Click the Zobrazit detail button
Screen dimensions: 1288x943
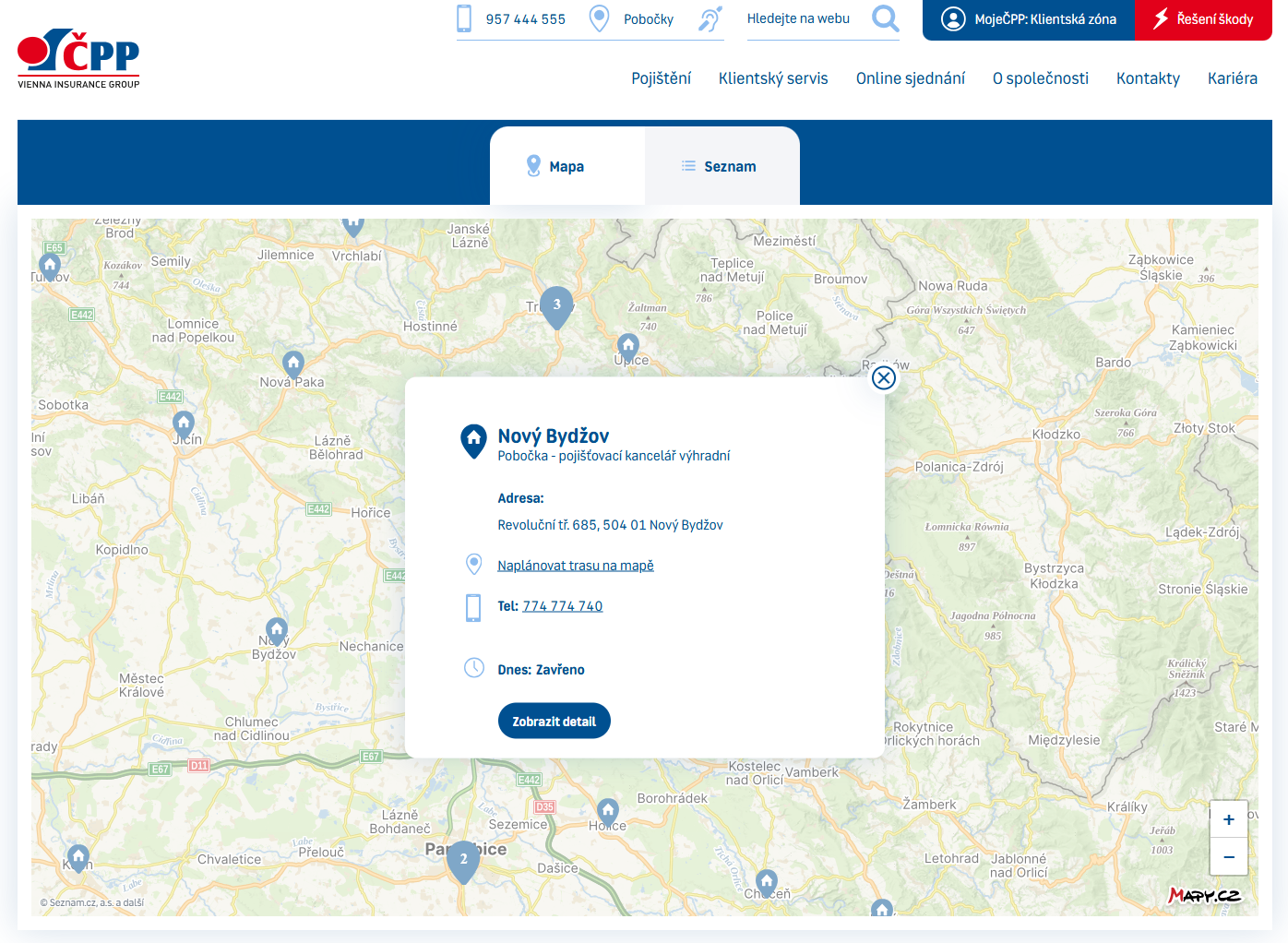point(555,721)
